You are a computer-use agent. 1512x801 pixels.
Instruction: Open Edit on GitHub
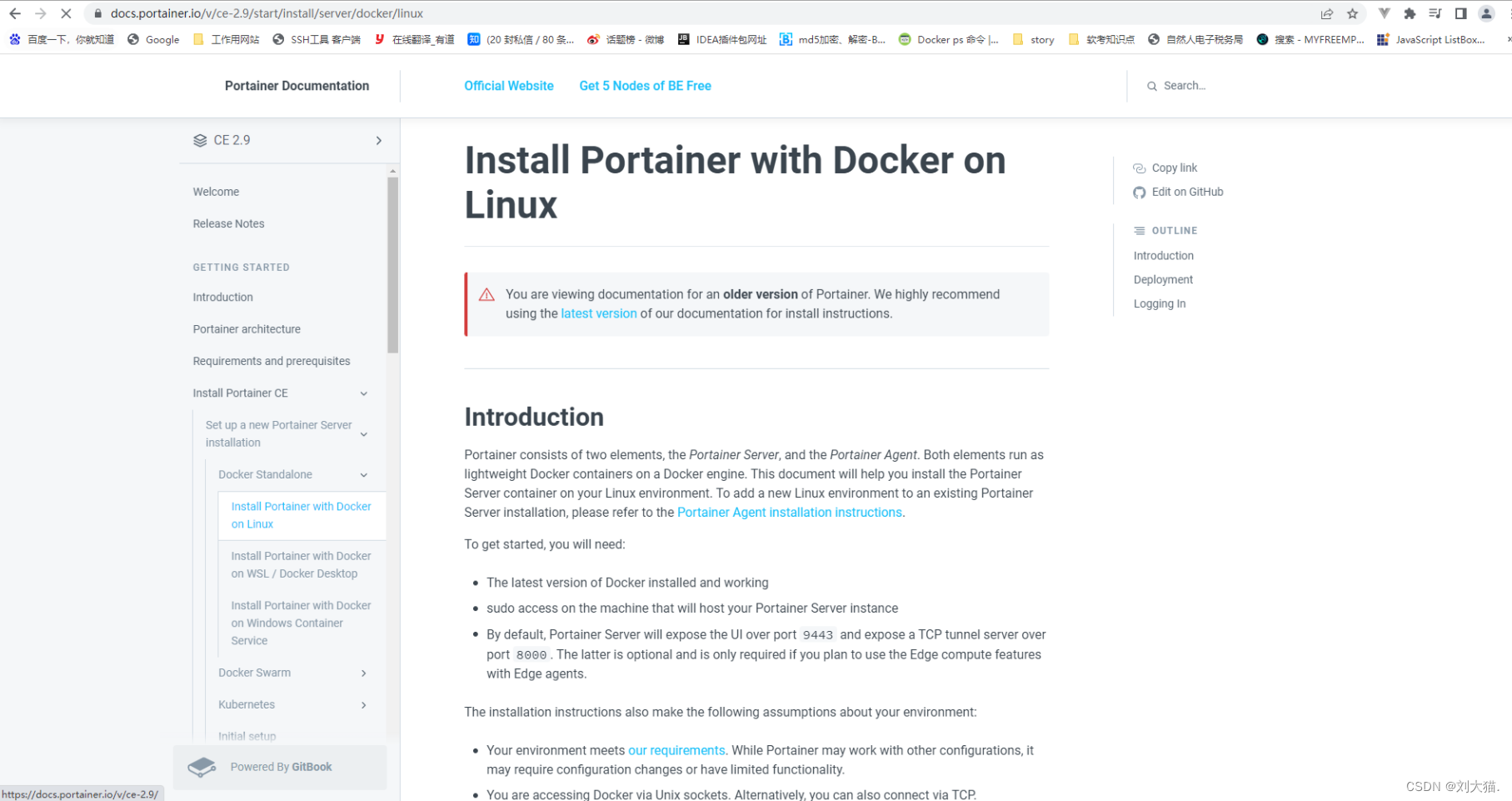[1178, 192]
